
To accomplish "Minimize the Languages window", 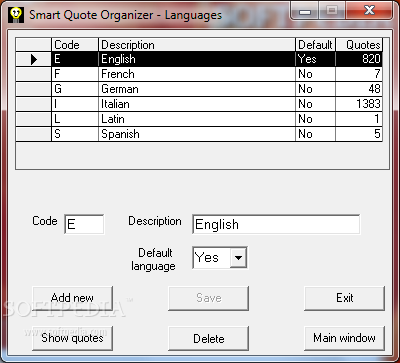I will click(305, 11).
